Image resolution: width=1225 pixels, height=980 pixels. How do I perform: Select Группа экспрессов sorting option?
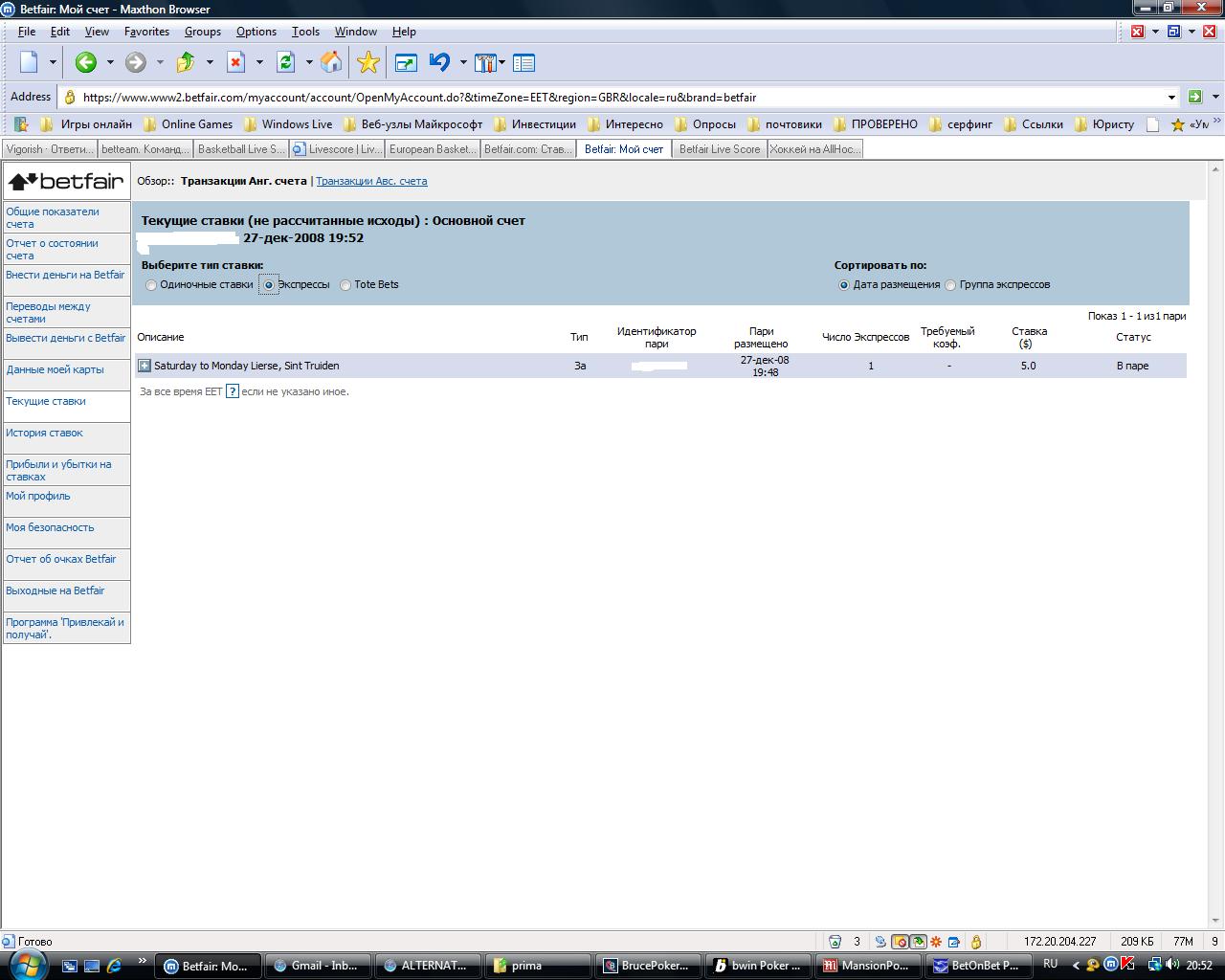(x=950, y=285)
